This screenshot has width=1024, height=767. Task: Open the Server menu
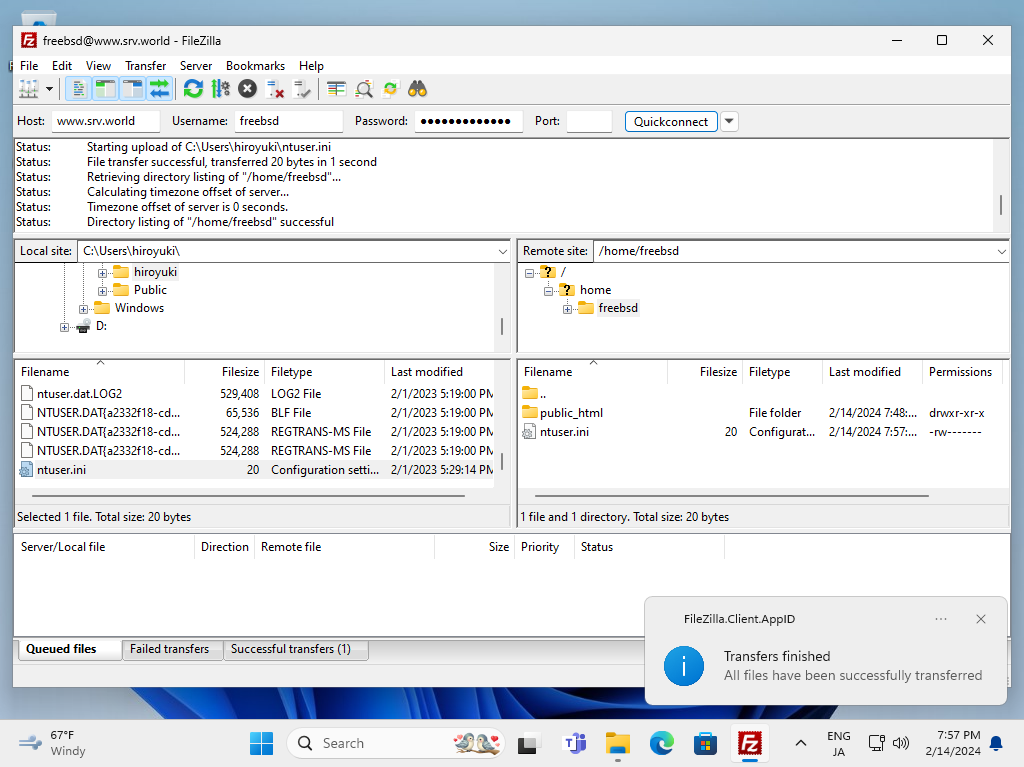196,65
